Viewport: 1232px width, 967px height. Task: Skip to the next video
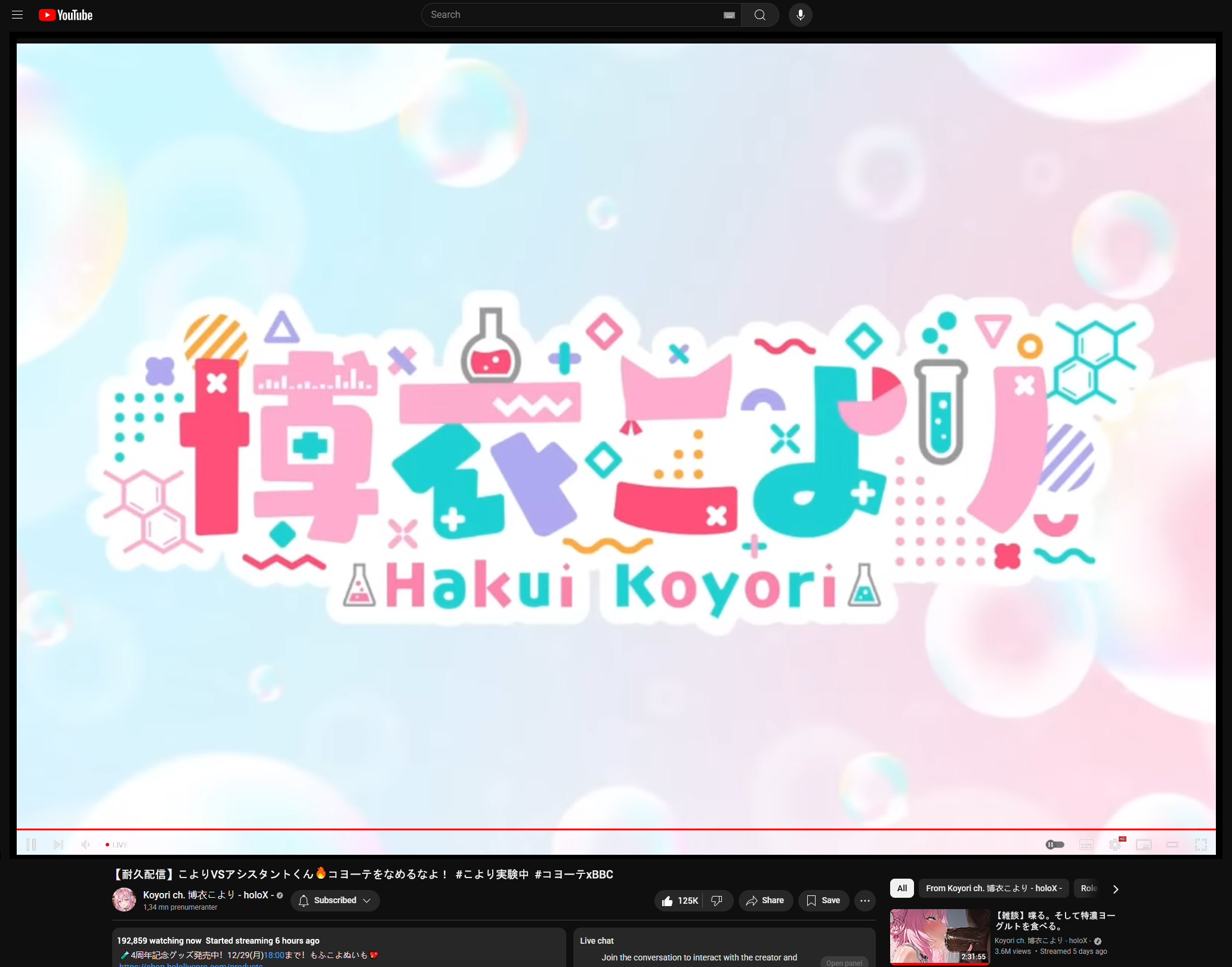tap(58, 845)
